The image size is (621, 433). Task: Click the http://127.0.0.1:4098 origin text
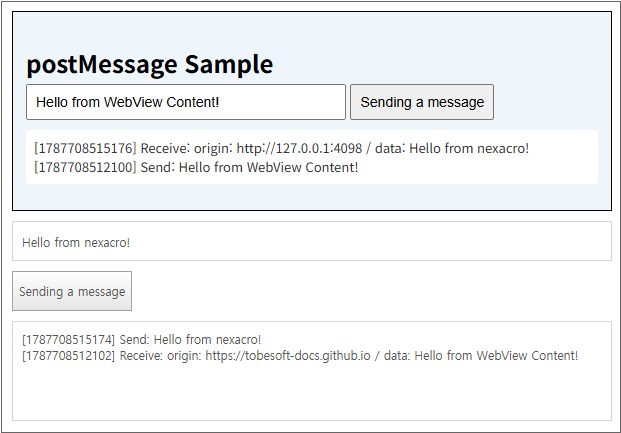(x=299, y=148)
